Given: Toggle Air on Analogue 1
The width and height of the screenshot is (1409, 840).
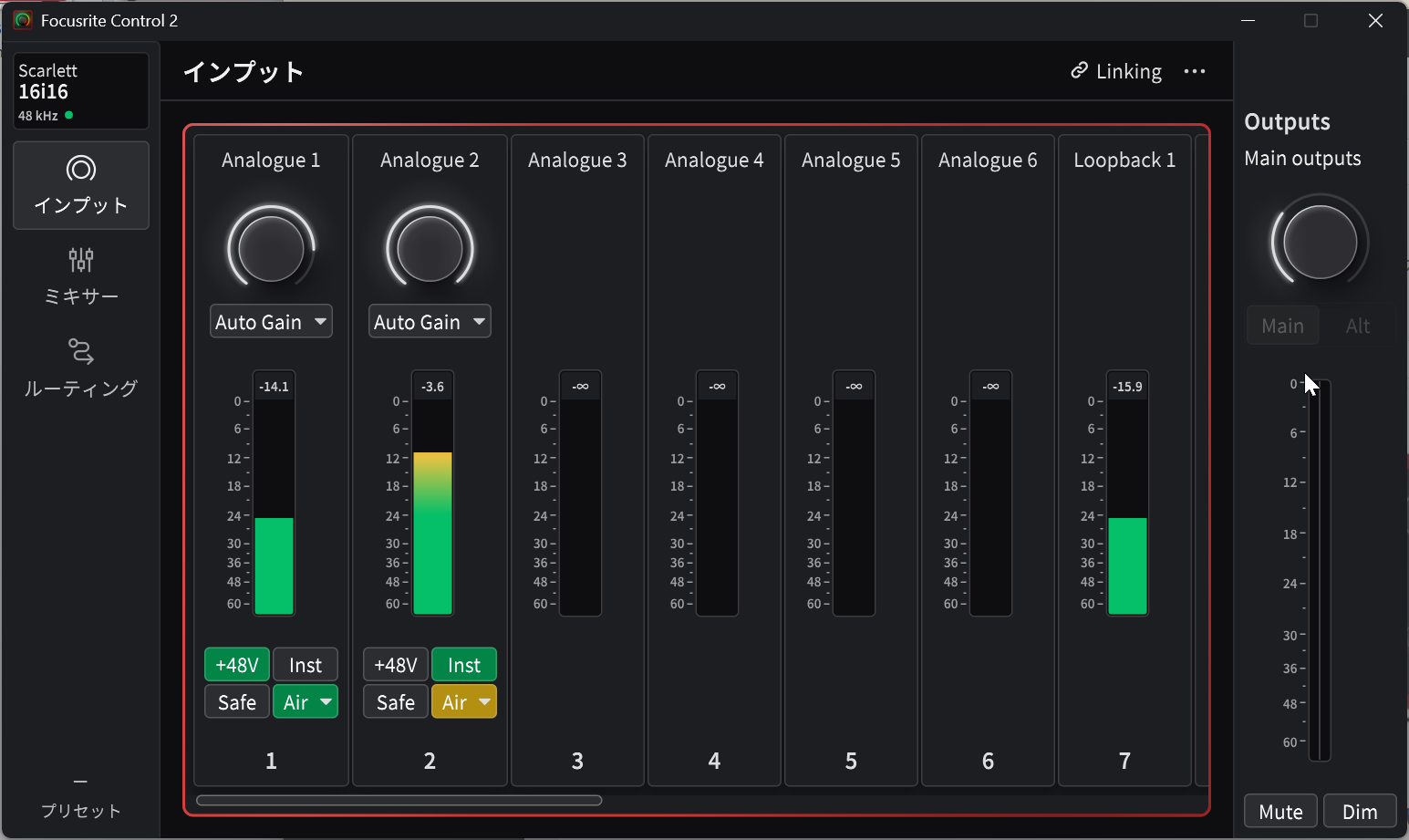Looking at the screenshot, I should (x=295, y=702).
